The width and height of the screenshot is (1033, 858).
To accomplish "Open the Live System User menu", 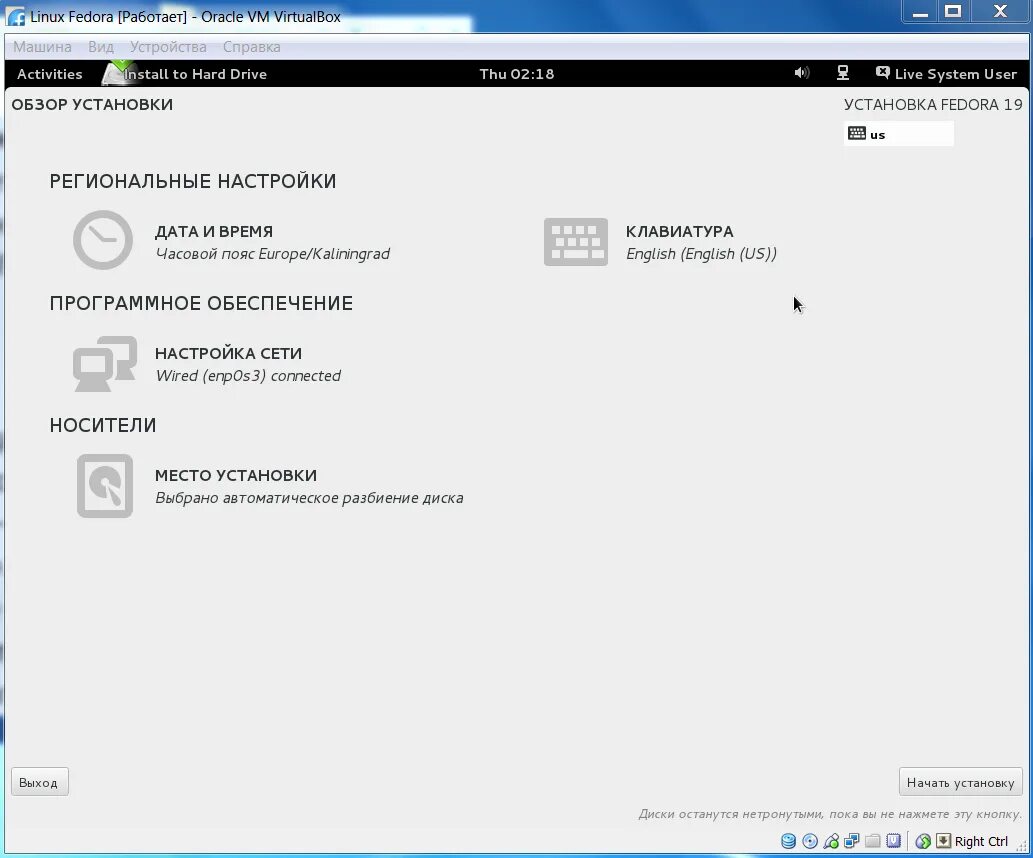I will 955,74.
